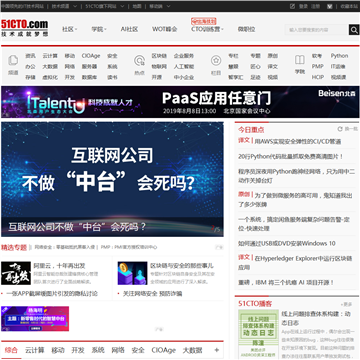360x360 pixels.
Task: Click the 热点 hot-topics icon
Action: click(x=139, y=61)
